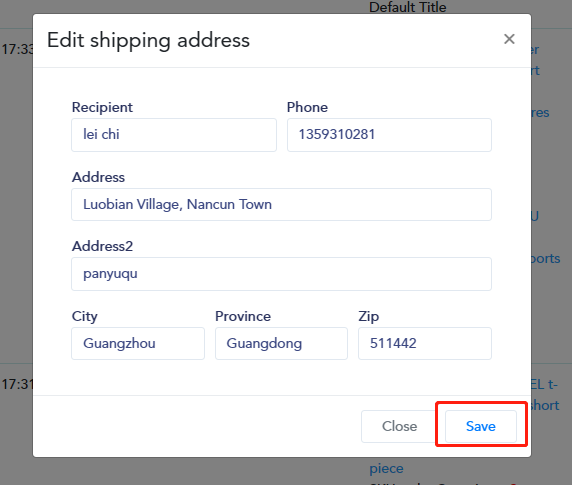Open the 'piece' link behind the dialog
The image size is (572, 485).
pos(386,468)
